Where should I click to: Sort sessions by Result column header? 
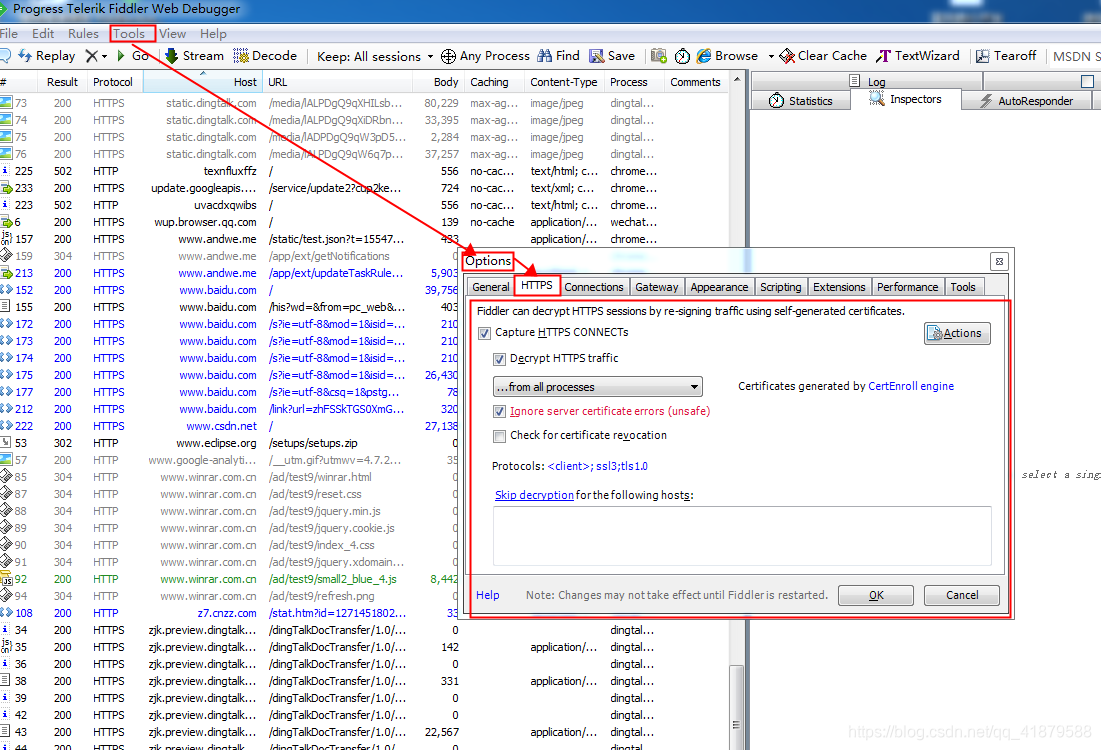click(x=62, y=82)
